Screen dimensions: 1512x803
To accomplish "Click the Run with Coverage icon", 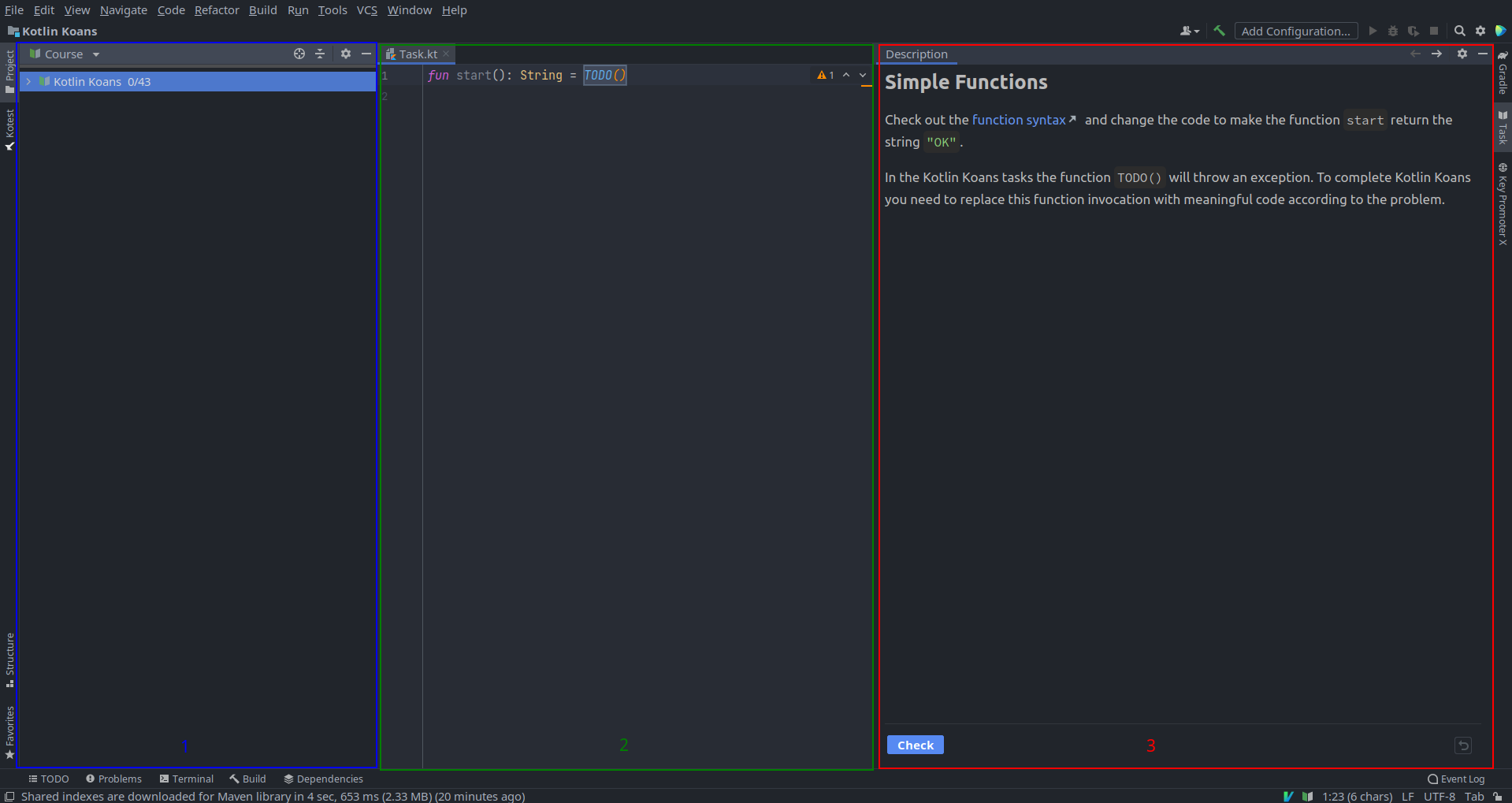I will [1414, 31].
